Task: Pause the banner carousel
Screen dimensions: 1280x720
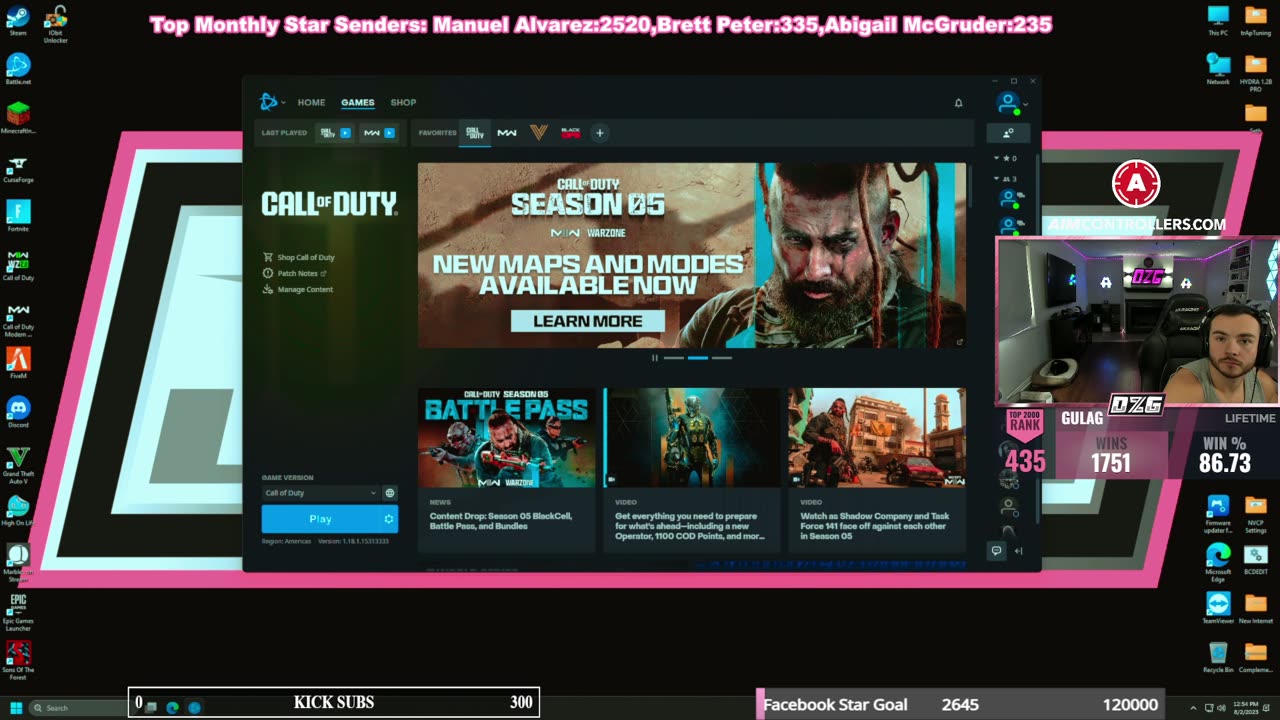Action: coord(655,357)
